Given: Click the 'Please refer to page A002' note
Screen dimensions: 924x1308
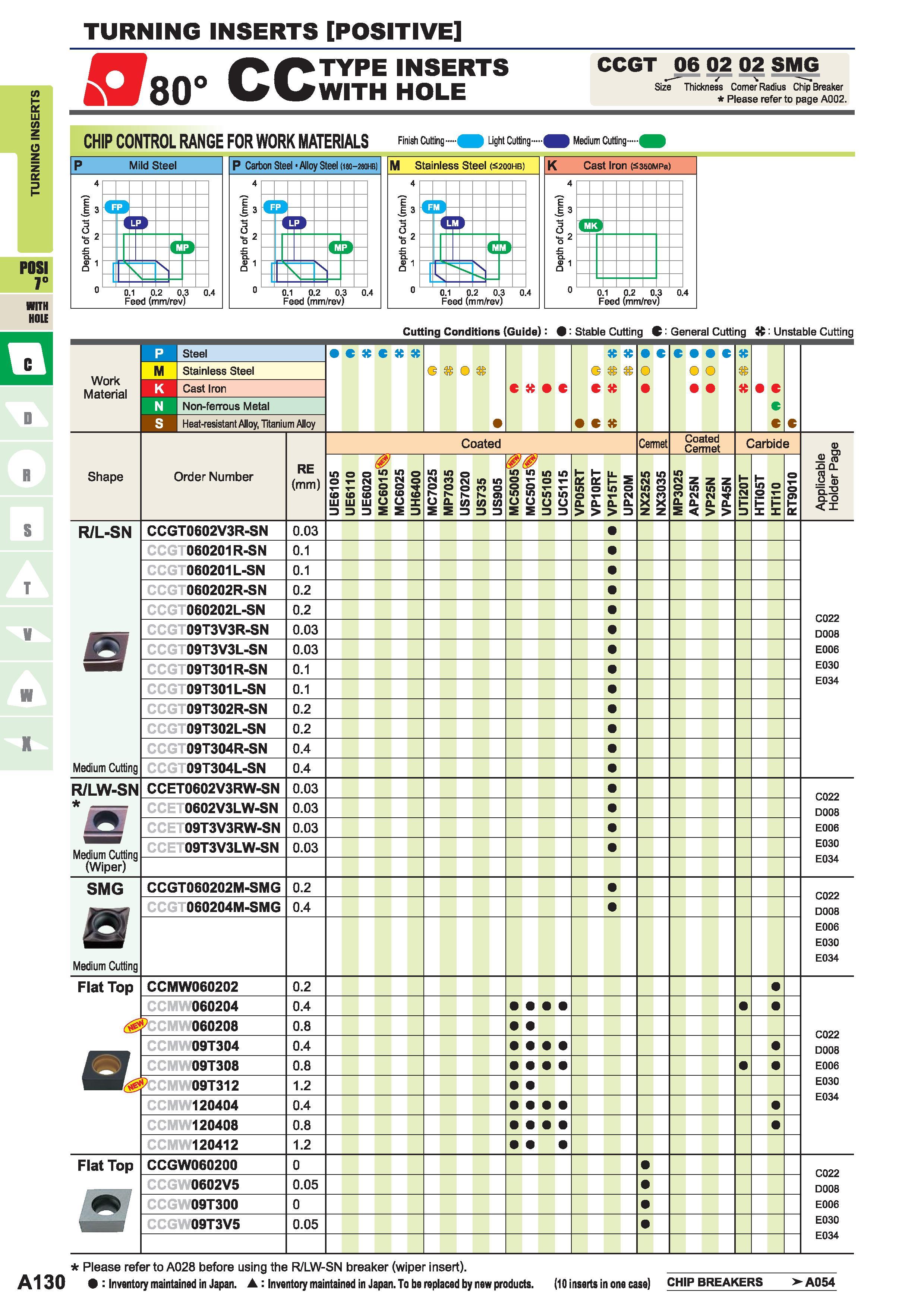Looking at the screenshot, I should pos(782,99).
